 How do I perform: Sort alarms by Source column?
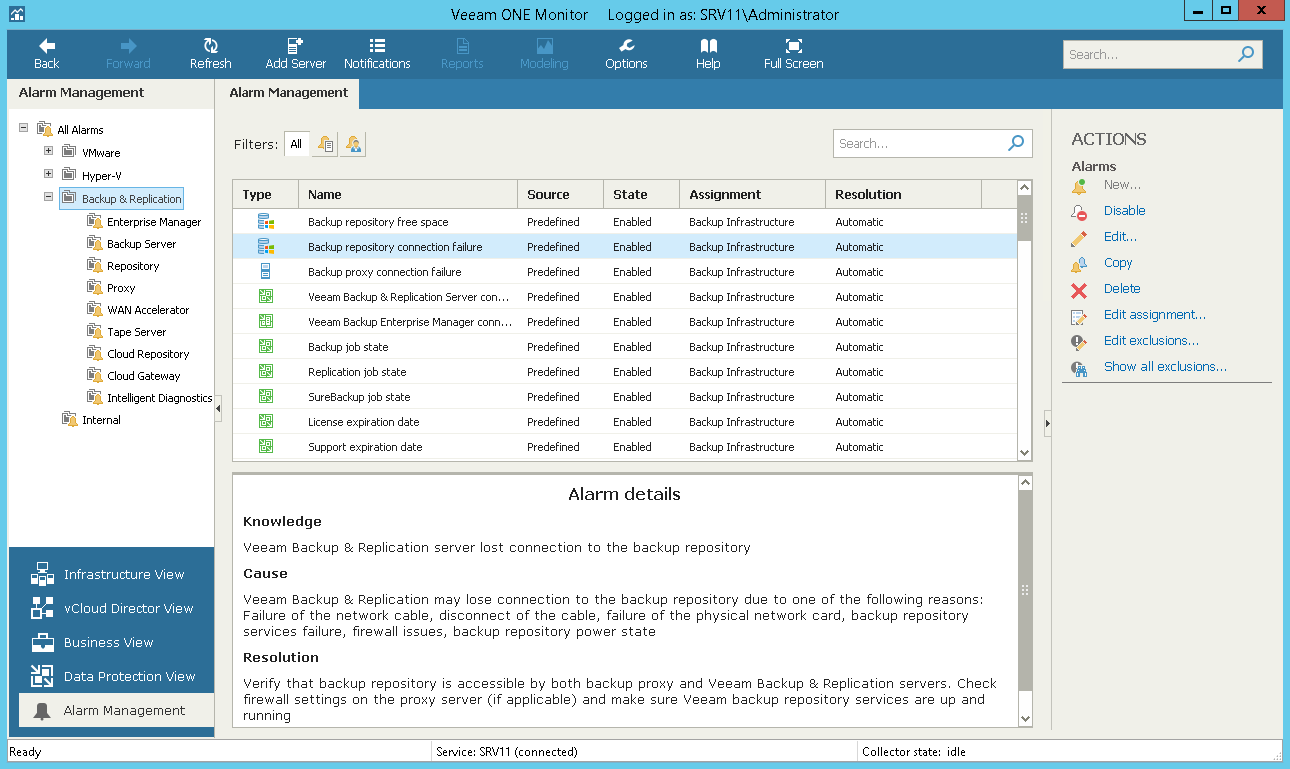(561, 194)
